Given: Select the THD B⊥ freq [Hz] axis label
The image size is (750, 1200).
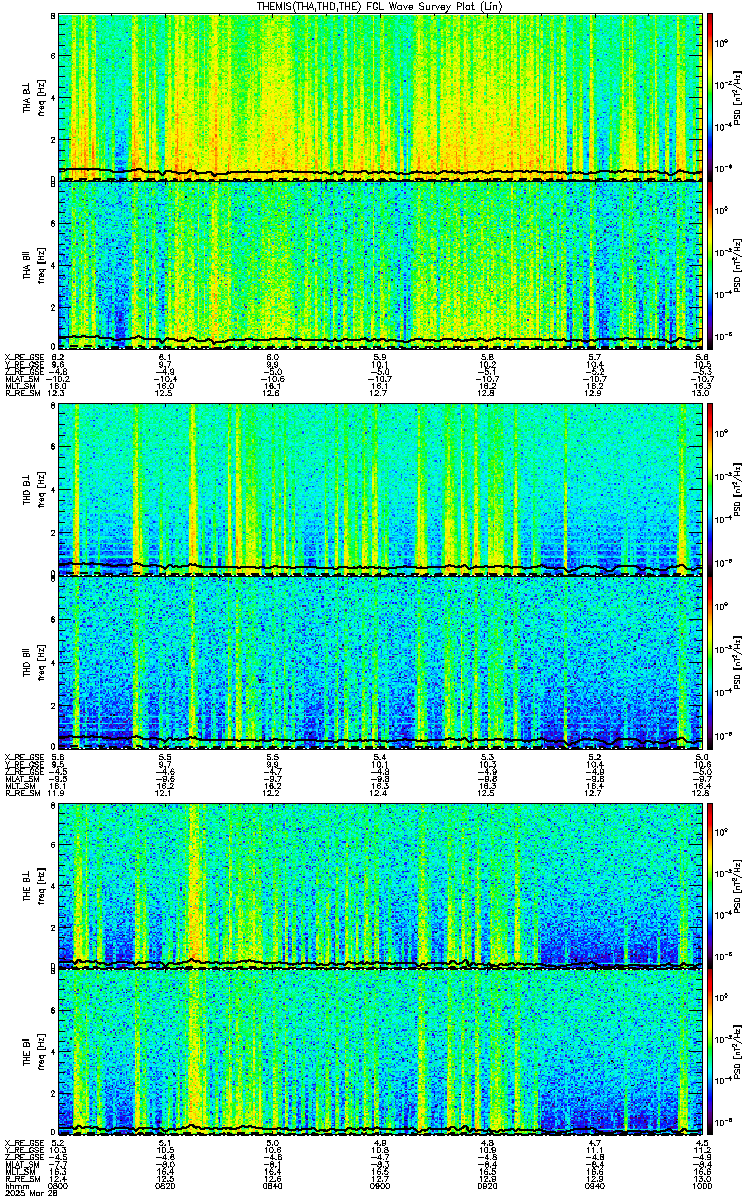Looking at the screenshot, I should [x=32, y=490].
